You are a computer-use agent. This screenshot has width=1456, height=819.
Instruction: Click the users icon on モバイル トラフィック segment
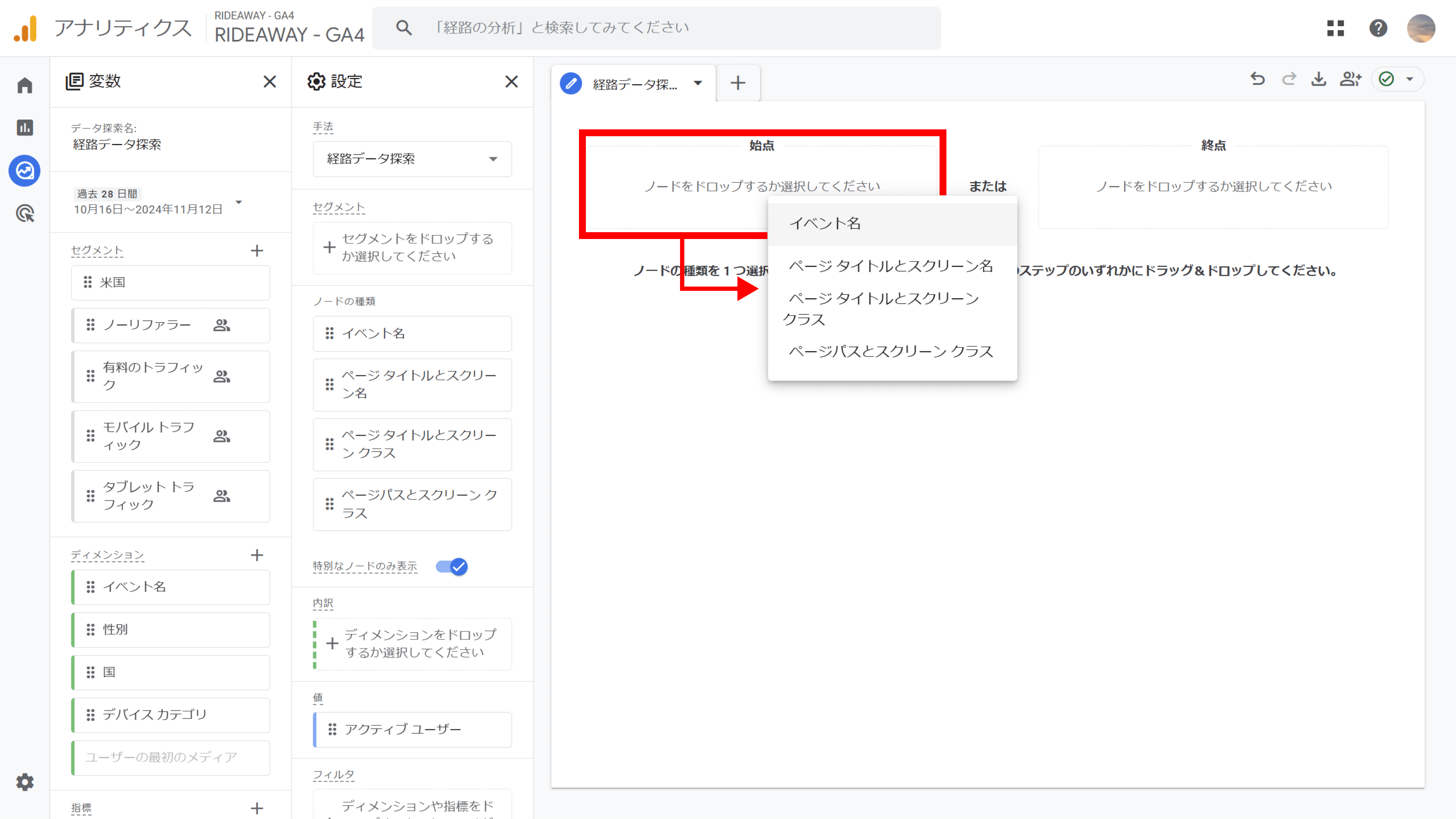[221, 436]
